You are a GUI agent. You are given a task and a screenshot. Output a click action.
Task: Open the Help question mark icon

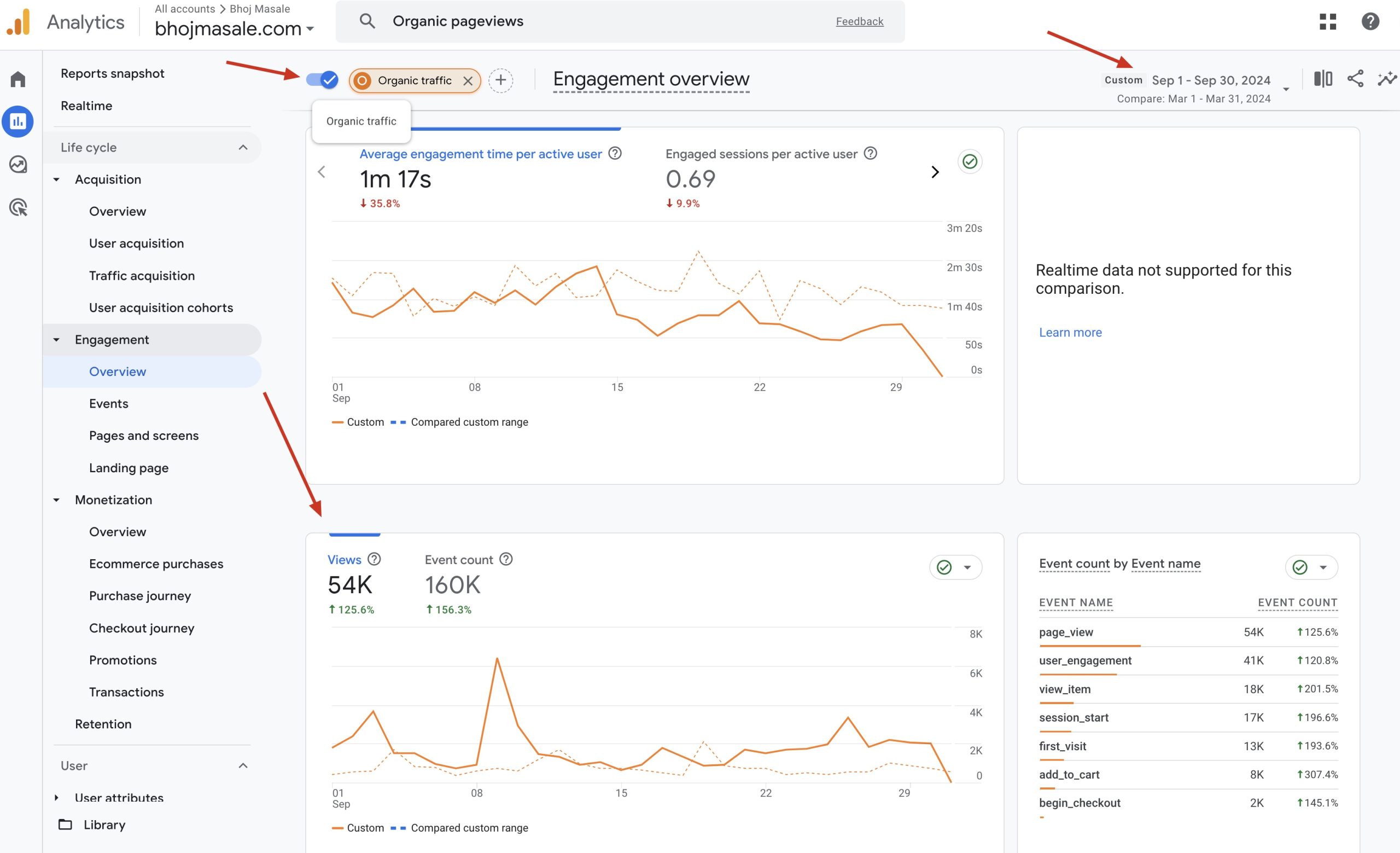(x=1370, y=21)
